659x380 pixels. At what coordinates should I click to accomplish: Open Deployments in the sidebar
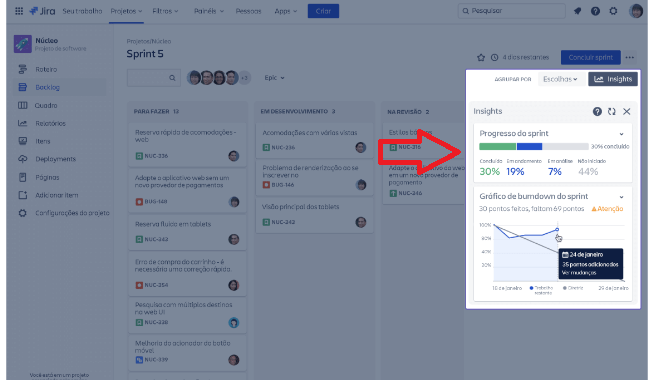click(55, 159)
